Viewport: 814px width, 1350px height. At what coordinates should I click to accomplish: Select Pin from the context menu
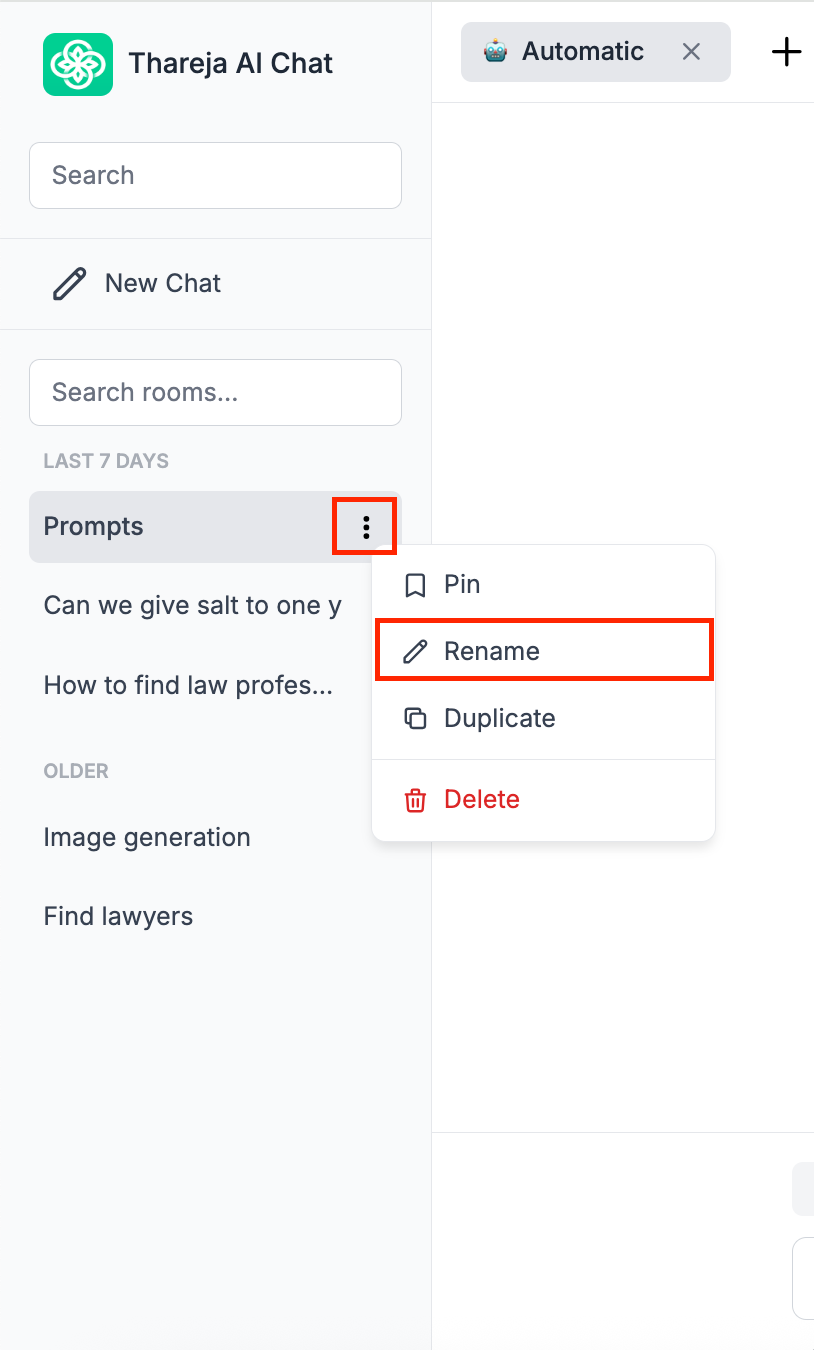click(x=462, y=585)
